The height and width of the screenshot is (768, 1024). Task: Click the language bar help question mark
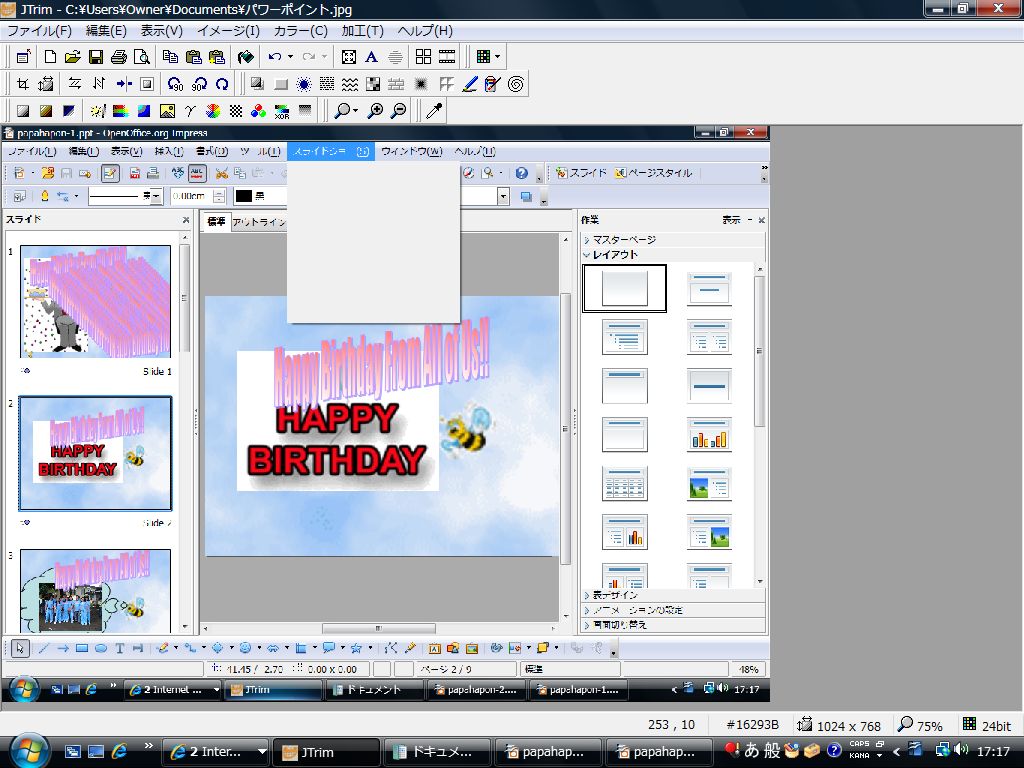834,750
